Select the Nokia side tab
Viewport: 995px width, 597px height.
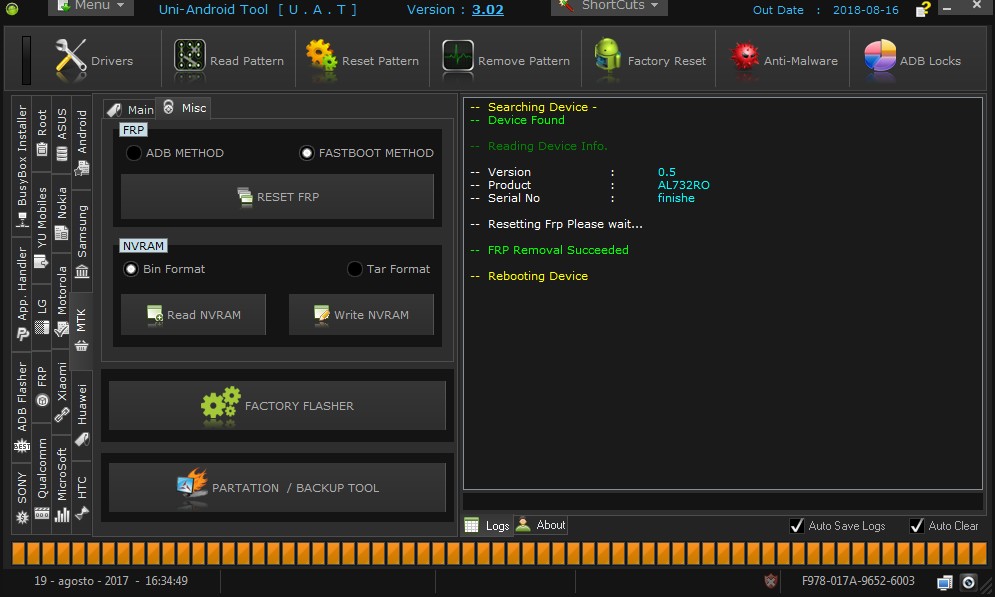(62, 213)
